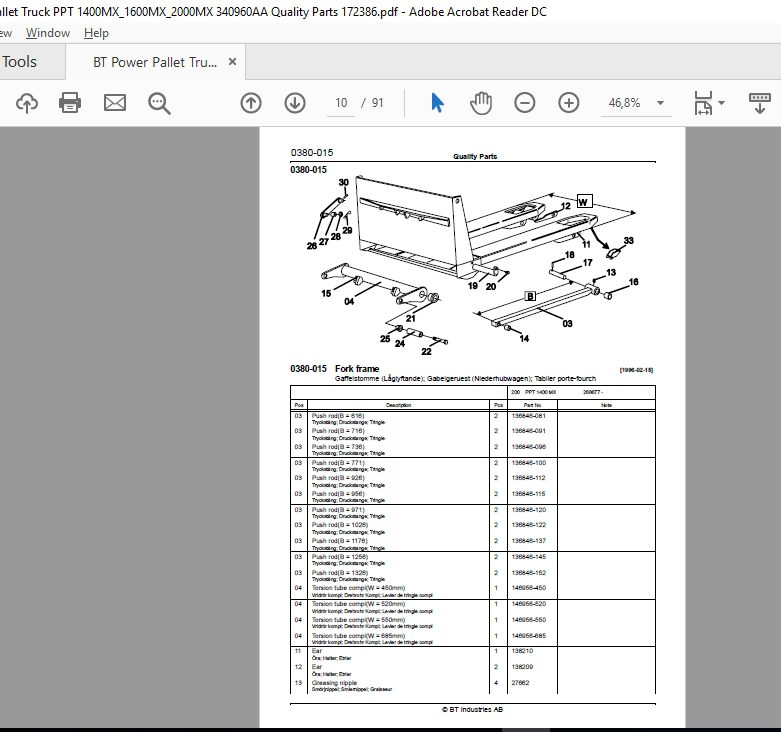This screenshot has height=732, width=781.
Task: Click the W dimension label in diagram
Action: coord(584,201)
